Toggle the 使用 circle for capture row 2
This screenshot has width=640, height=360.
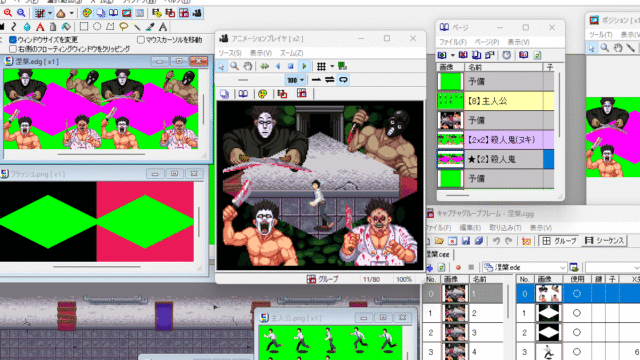pyautogui.click(x=577, y=332)
